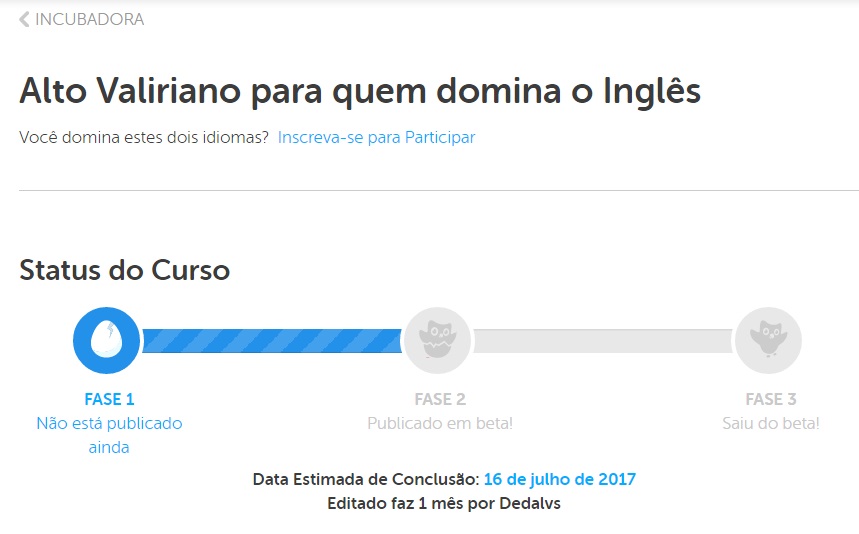Click 'Editado faz 1 mês por Dedalvs' text
Viewport: 859px width, 534px height.
444,503
